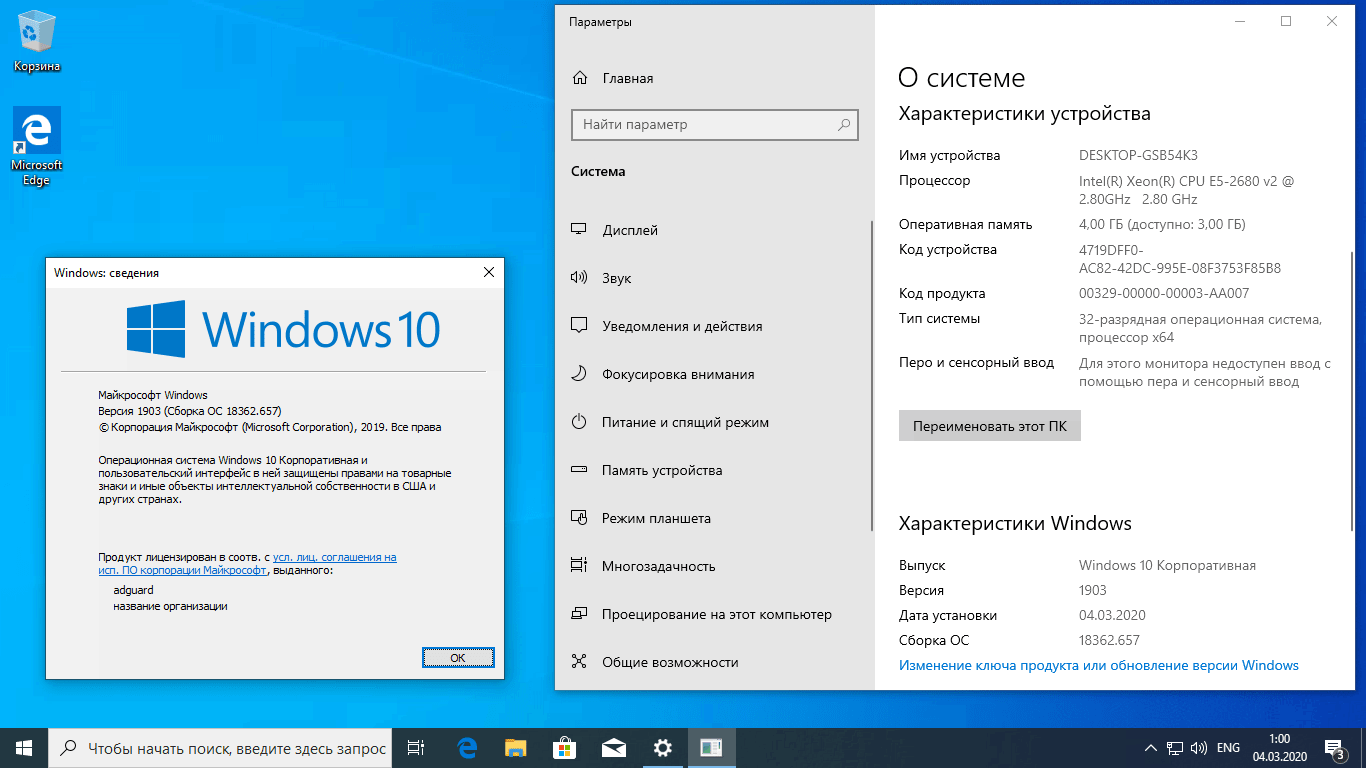Image resolution: width=1366 pixels, height=768 pixels.
Task: Click the Версия 1903 line in winver
Action: coord(190,411)
